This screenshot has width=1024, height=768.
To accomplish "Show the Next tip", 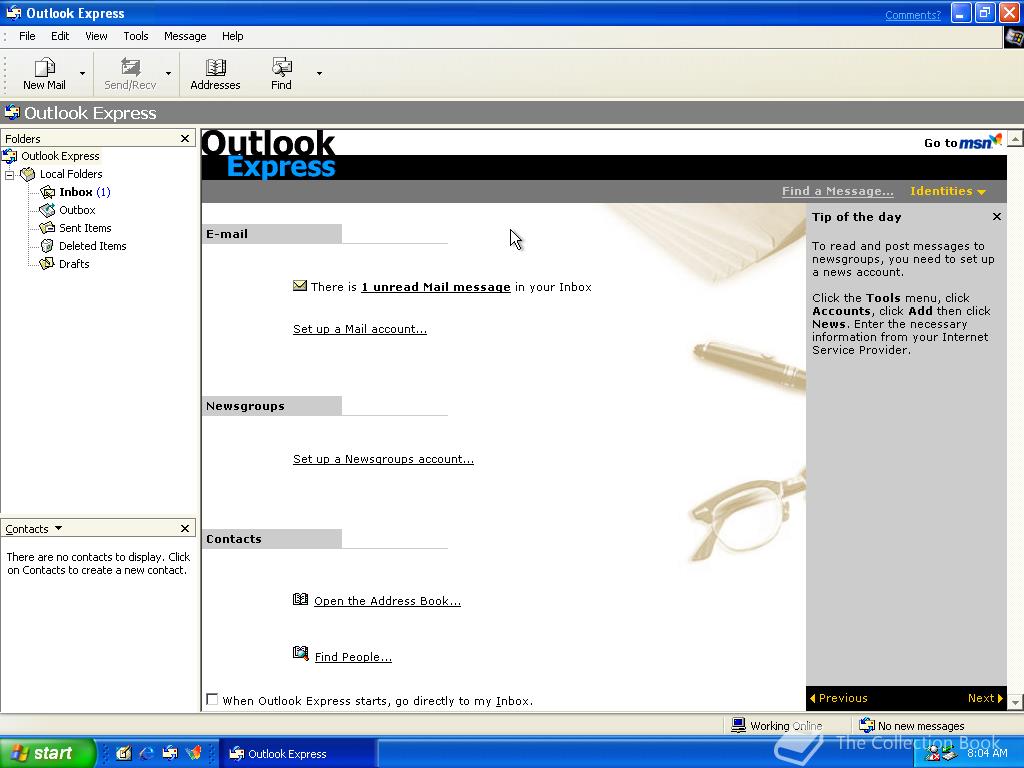I will click(985, 698).
